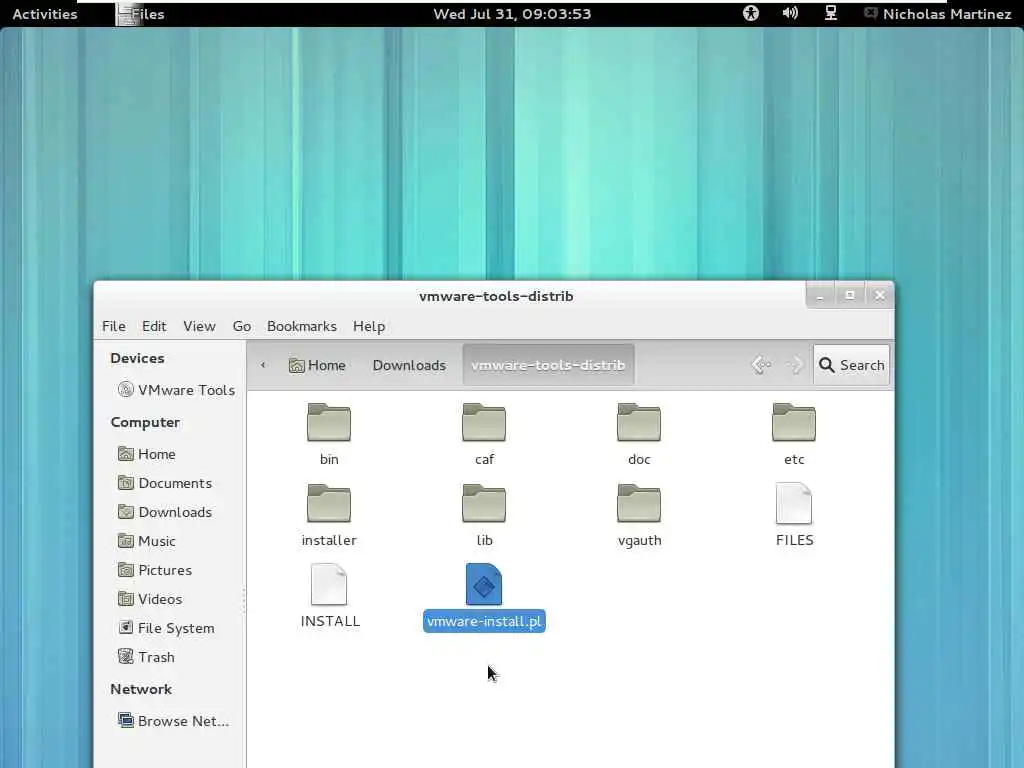
Task: Click the INSTALL file name label
Action: click(x=330, y=621)
